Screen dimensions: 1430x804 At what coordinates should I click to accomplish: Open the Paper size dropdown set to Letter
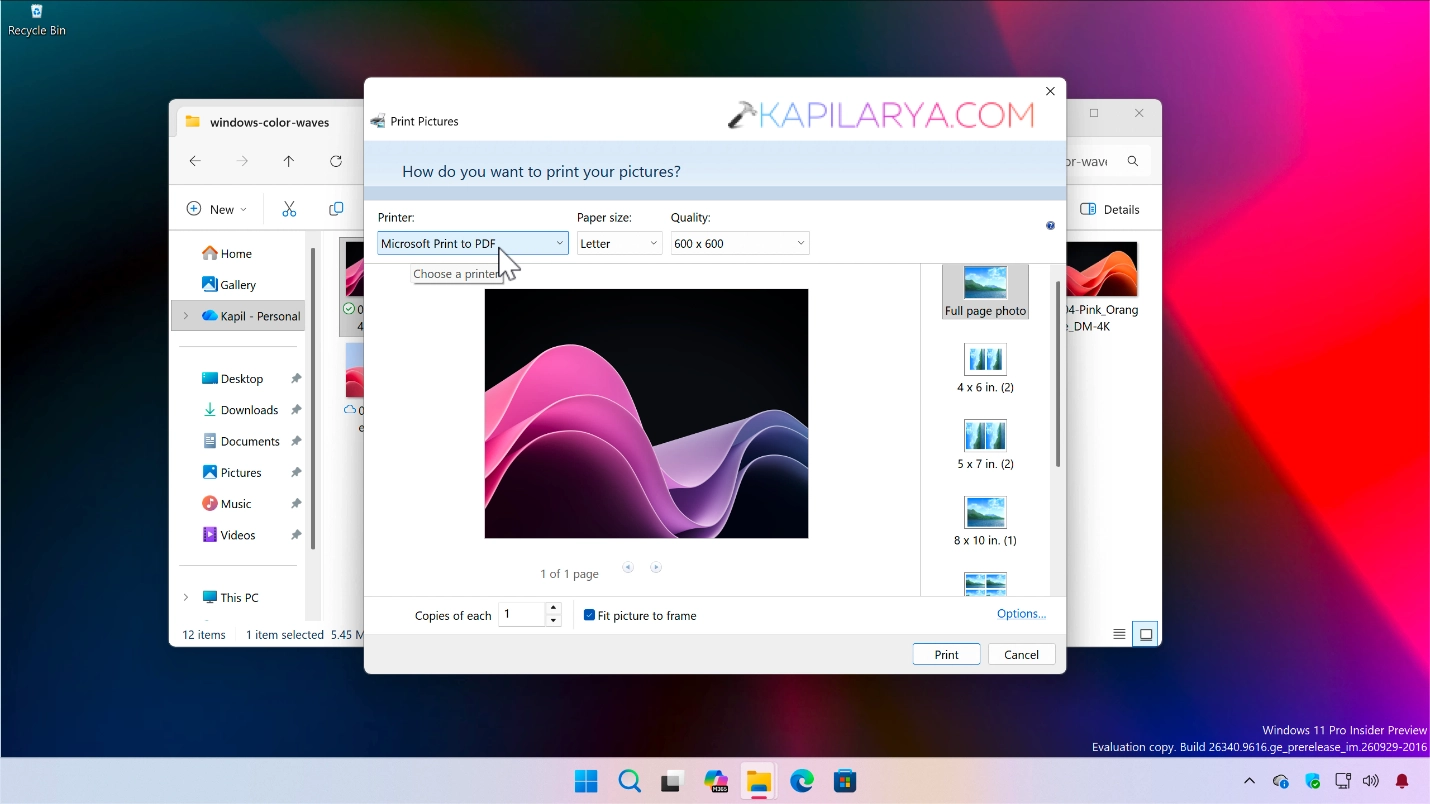(x=619, y=243)
